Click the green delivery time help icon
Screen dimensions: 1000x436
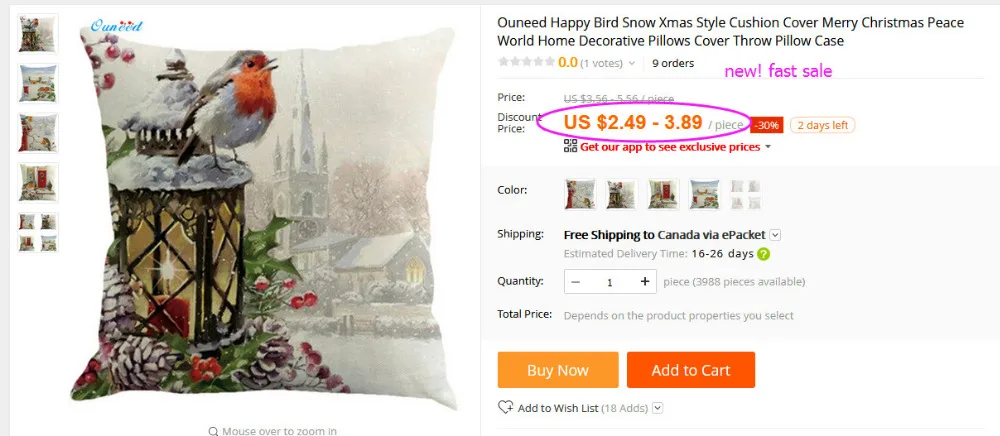[x=763, y=254]
